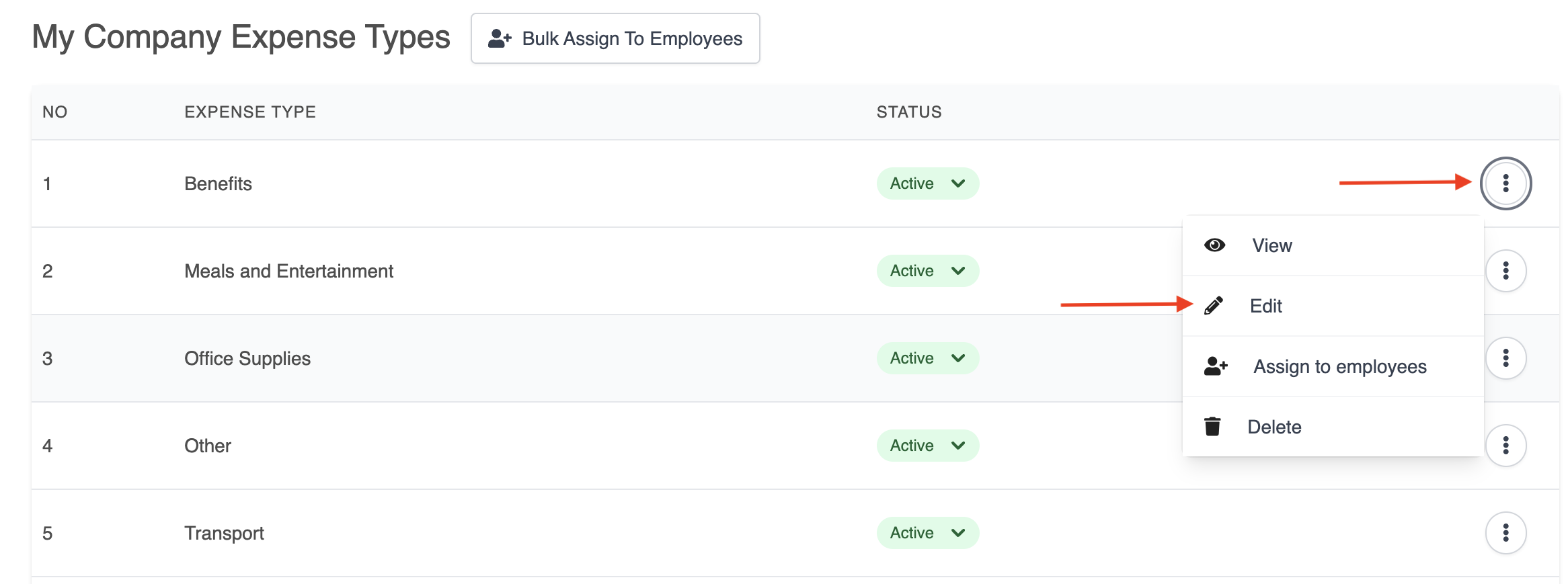Click the pencil icon beside Edit
The width and height of the screenshot is (1568, 584).
click(x=1214, y=306)
